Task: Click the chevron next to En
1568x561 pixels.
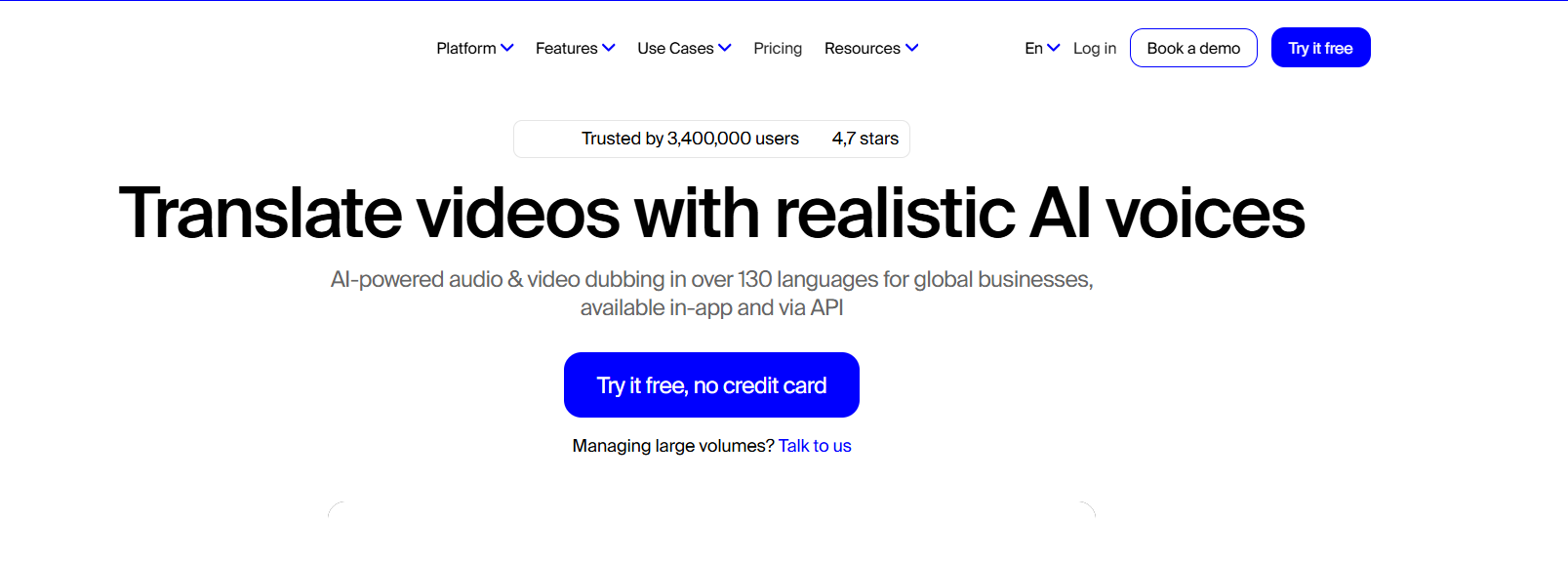Action: pyautogui.click(x=1053, y=48)
